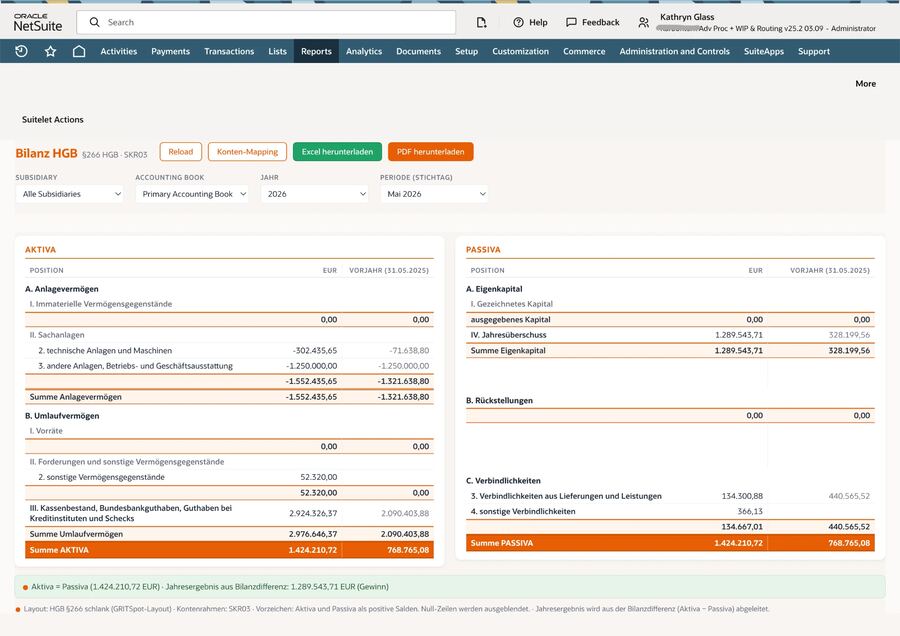Click '3. Verbindlichkeiten aus Lieferungen und Leistungen' row
900x636 pixels.
click(670, 496)
